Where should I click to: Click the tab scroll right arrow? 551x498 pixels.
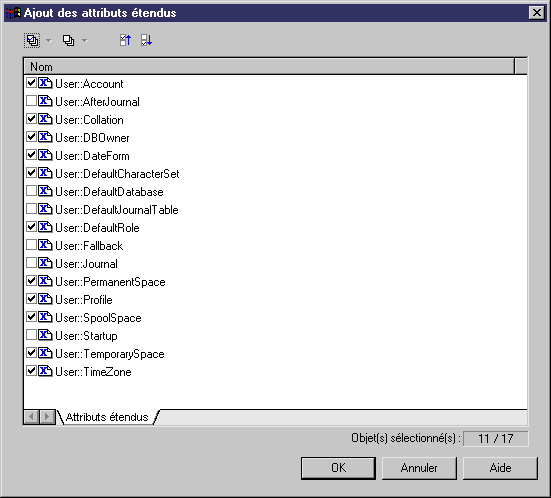click(x=47, y=417)
